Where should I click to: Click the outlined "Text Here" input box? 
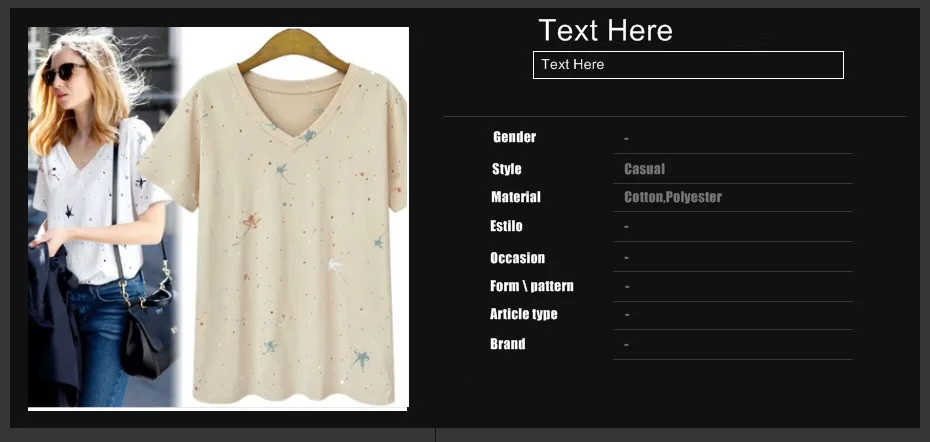[688, 65]
